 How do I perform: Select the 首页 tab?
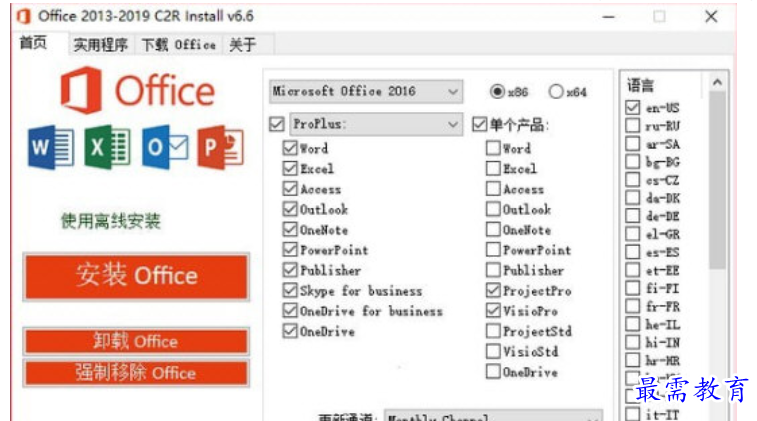[33, 43]
